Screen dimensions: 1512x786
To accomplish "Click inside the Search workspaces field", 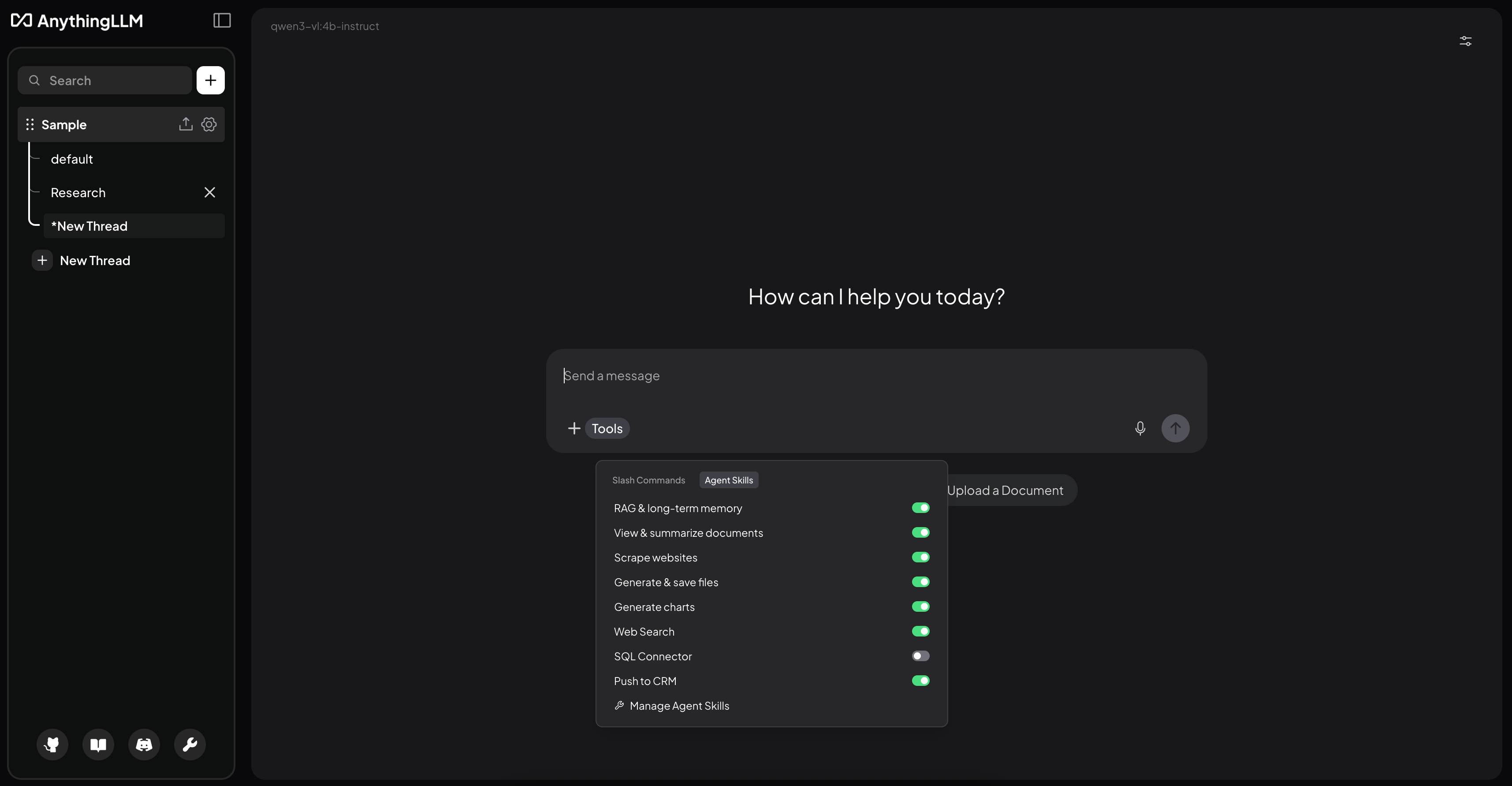I will 104,80.
